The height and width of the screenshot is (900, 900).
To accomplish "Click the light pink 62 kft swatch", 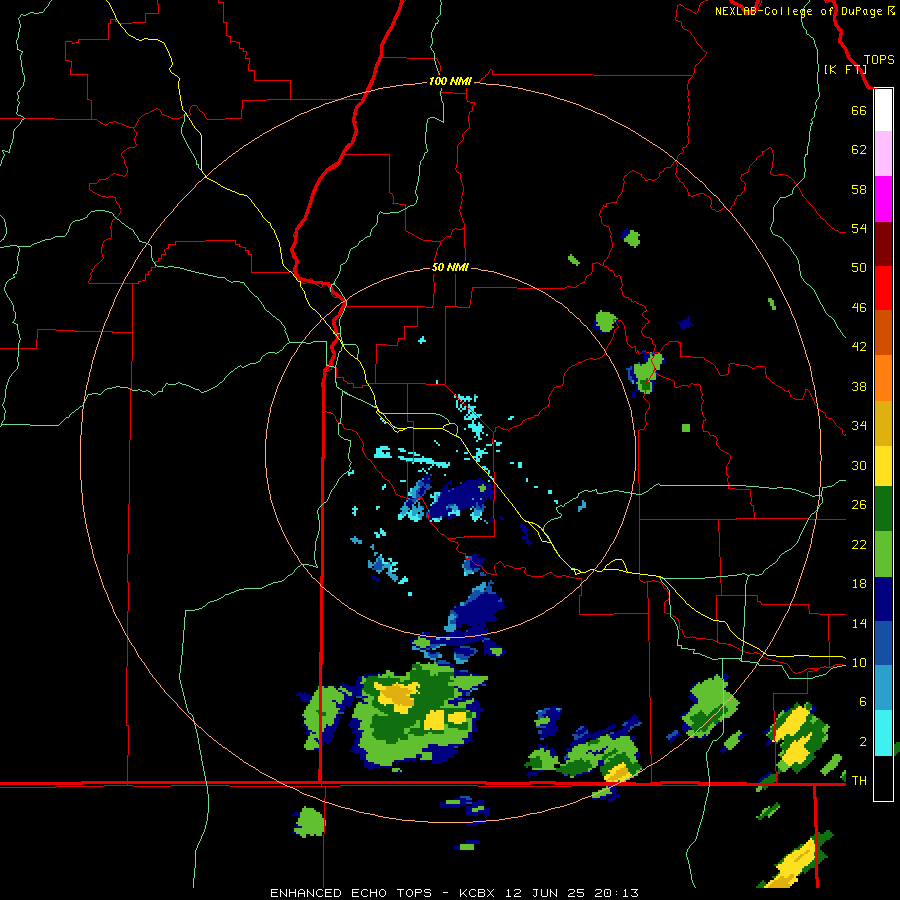I will pyautogui.click(x=883, y=154).
